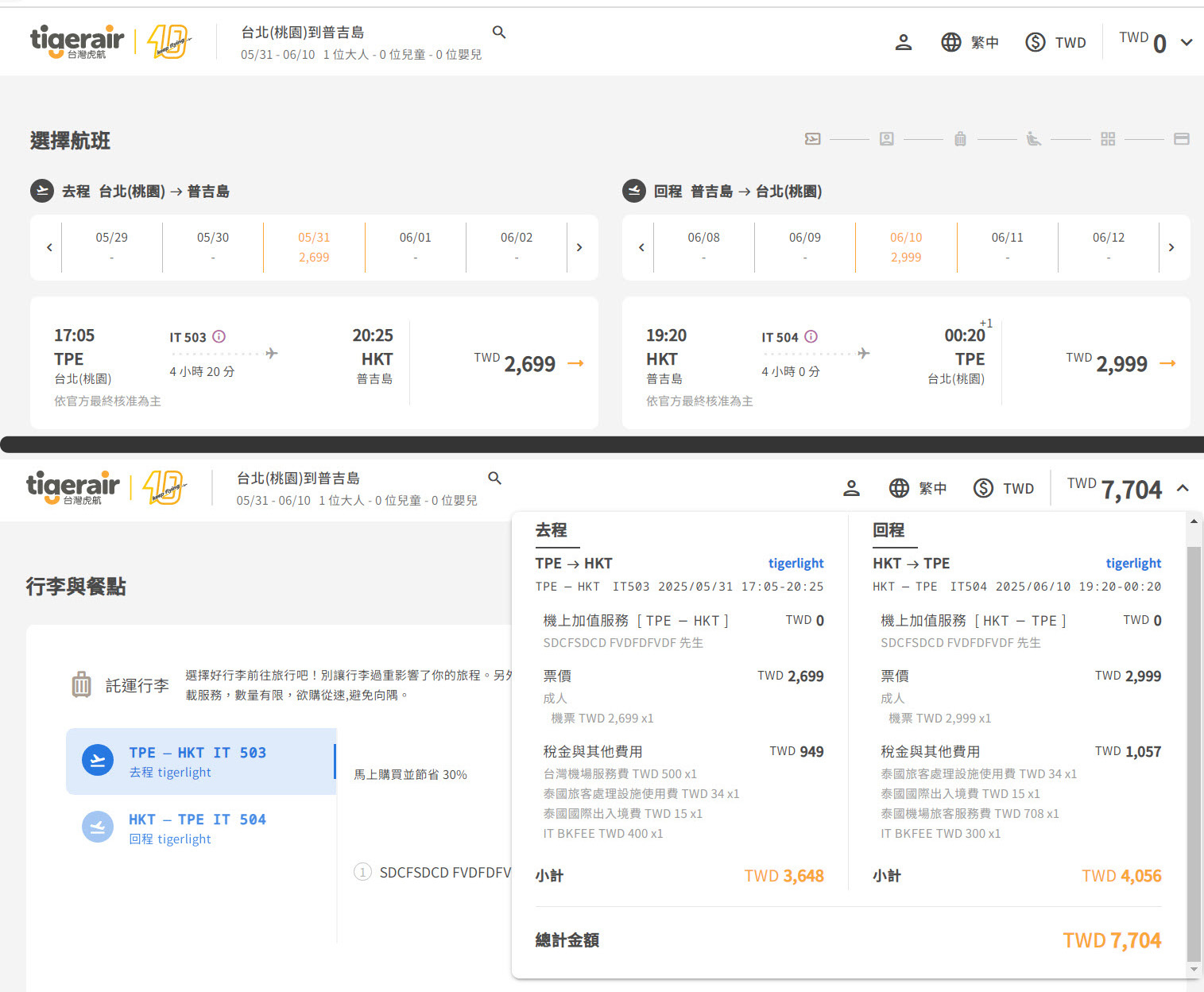Screen dimensions: 1204x992
Task: Select the TPE – HKT IT 503 baggage segment
Action: point(201,761)
